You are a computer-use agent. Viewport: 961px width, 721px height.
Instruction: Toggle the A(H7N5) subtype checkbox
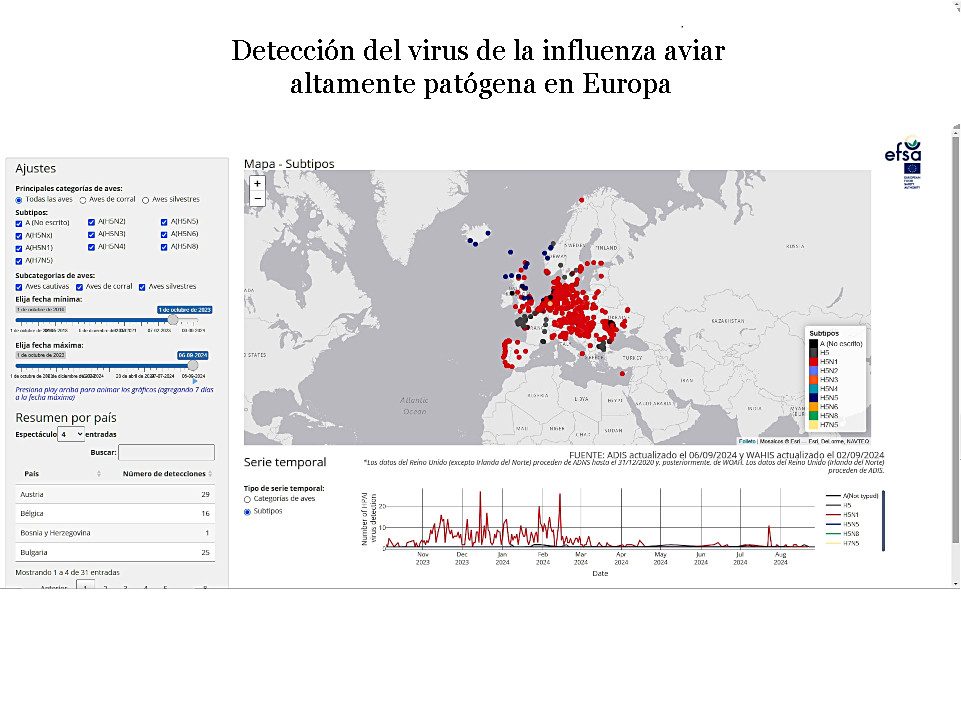[19, 261]
